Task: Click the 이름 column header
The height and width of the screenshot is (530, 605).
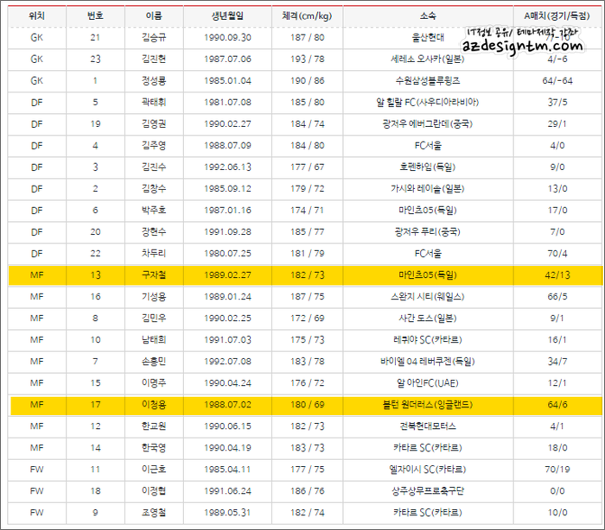Action: (154, 16)
